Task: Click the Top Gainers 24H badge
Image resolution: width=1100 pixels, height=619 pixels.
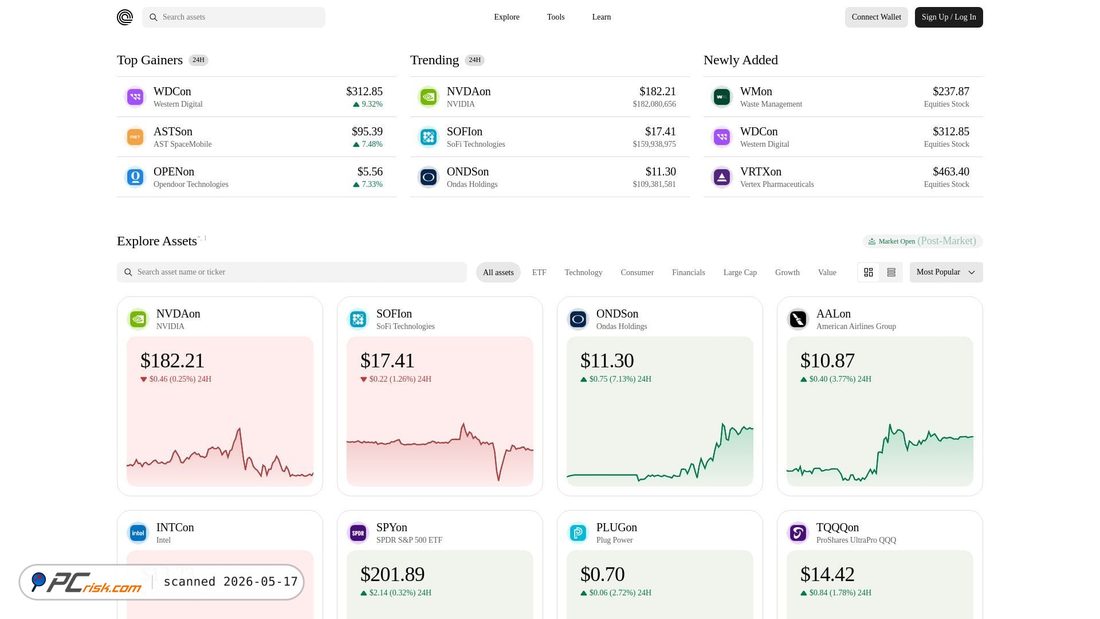Action: click(199, 60)
